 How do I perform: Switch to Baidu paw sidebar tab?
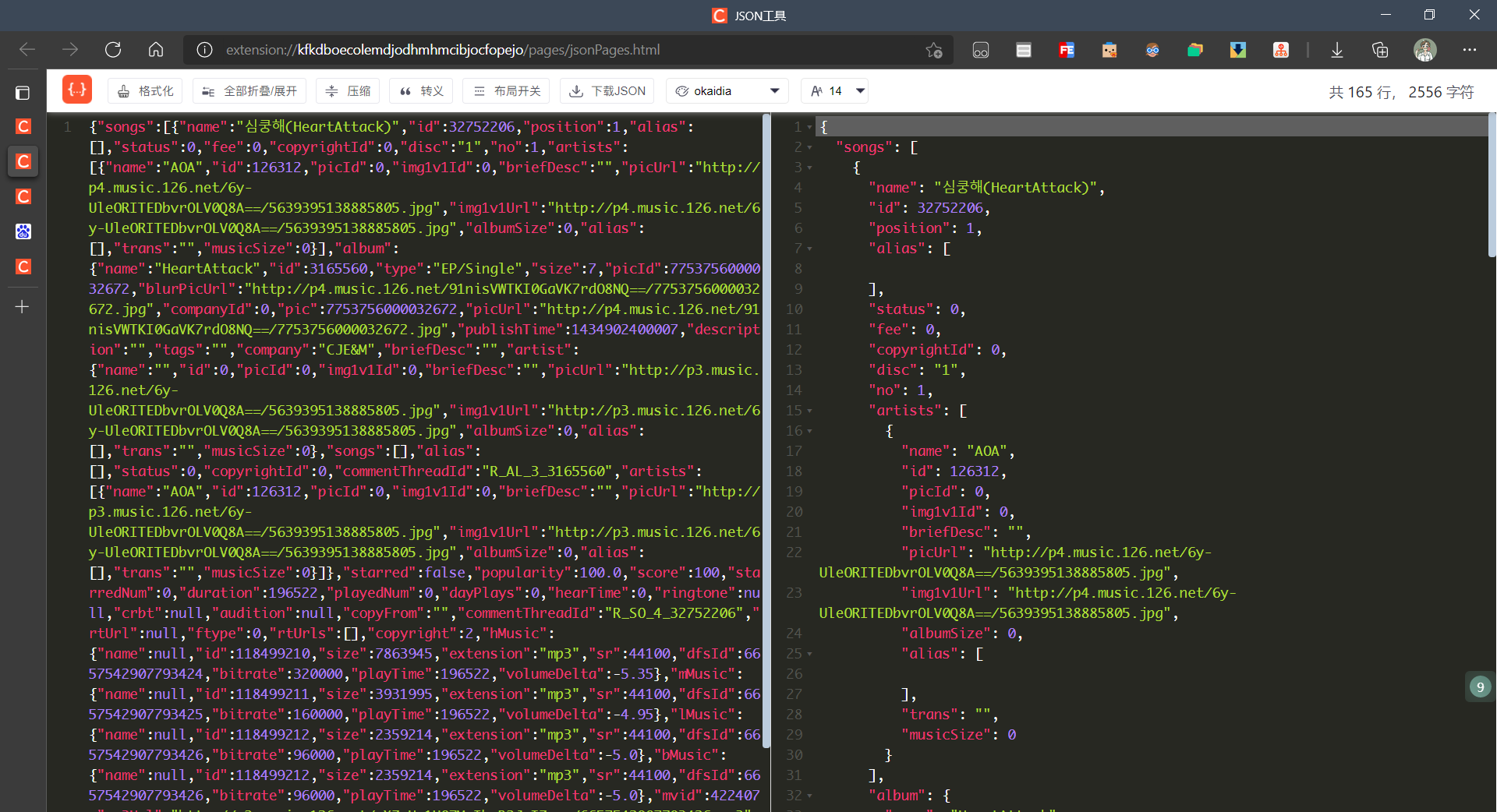point(23,231)
